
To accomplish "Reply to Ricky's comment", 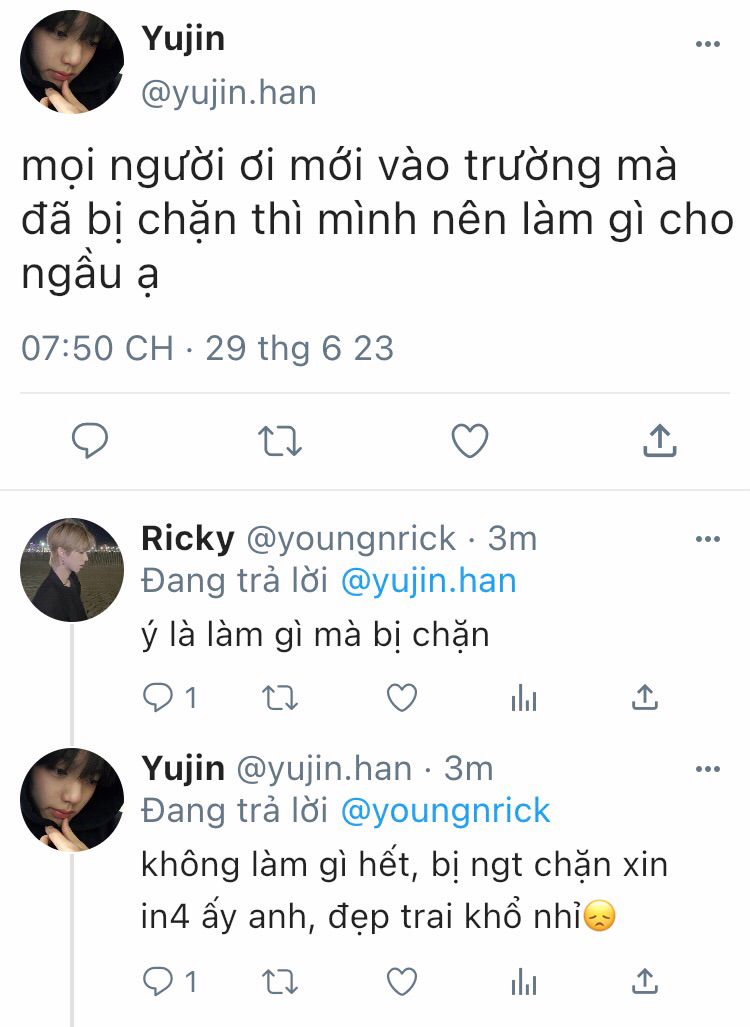I will pos(158,698).
